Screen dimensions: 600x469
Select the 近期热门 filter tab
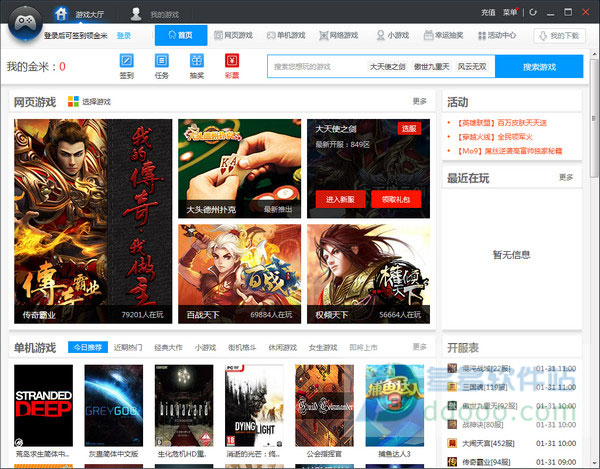click(x=128, y=347)
